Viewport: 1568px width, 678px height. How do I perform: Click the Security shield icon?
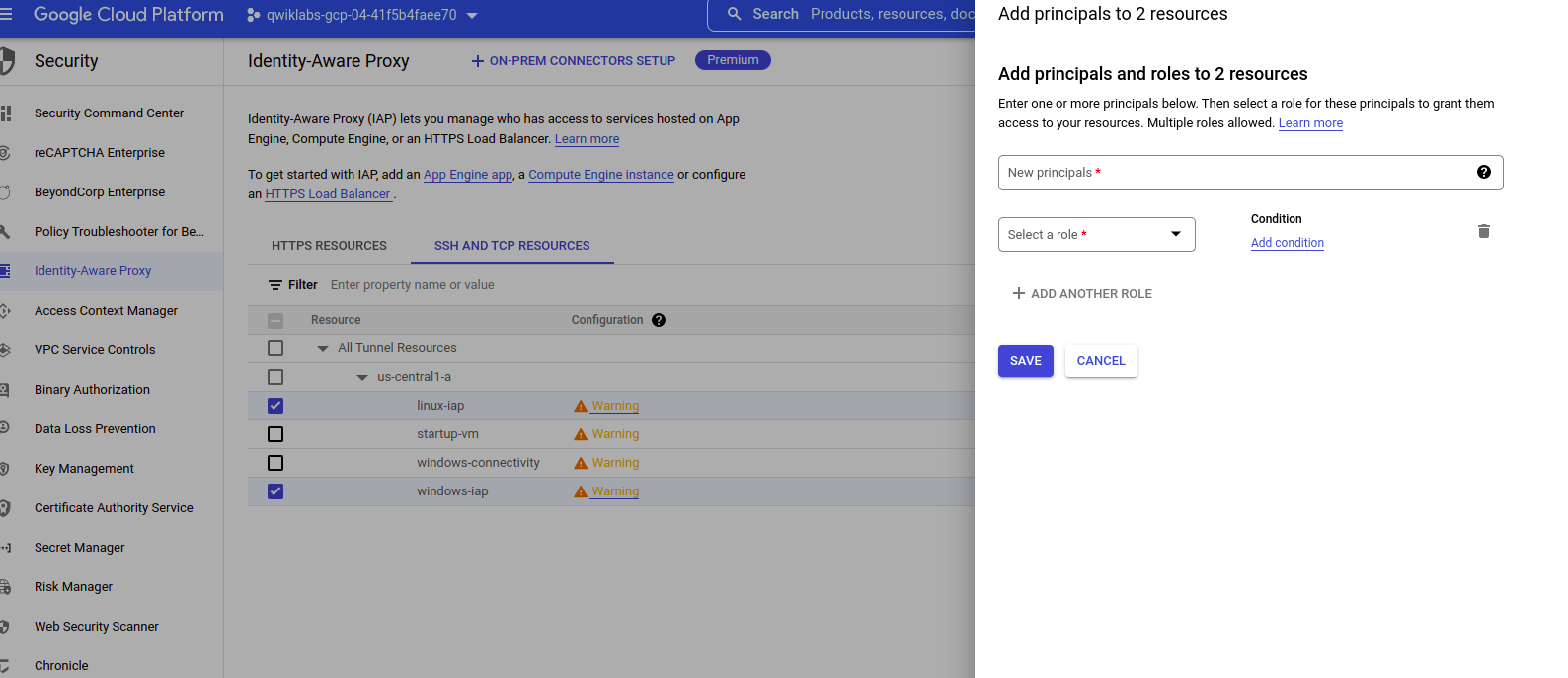[x=7, y=61]
